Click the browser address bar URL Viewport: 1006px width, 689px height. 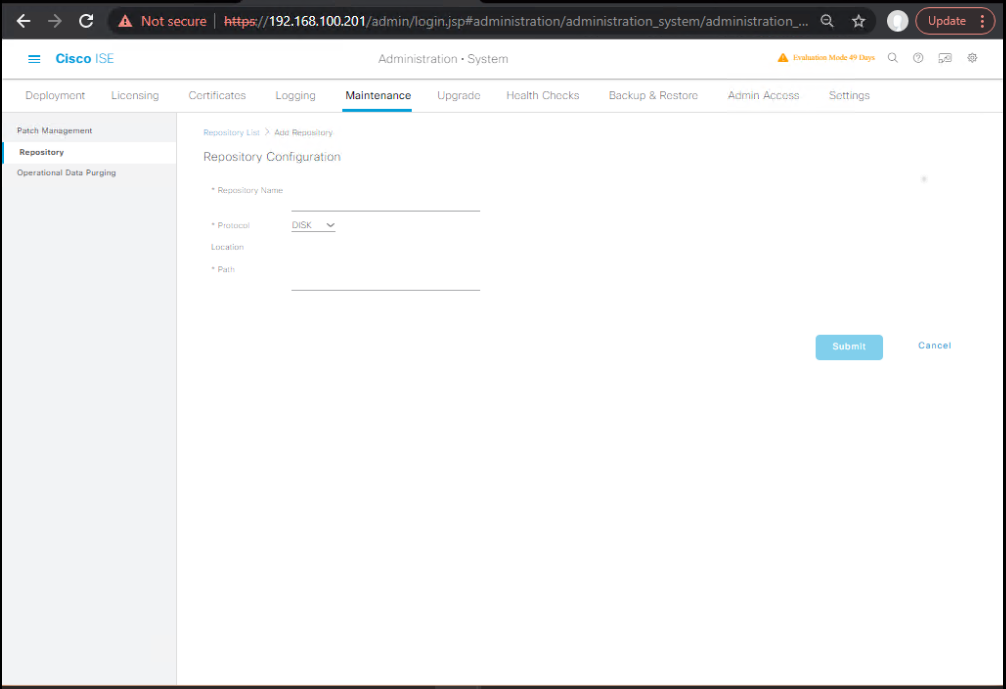[x=516, y=21]
